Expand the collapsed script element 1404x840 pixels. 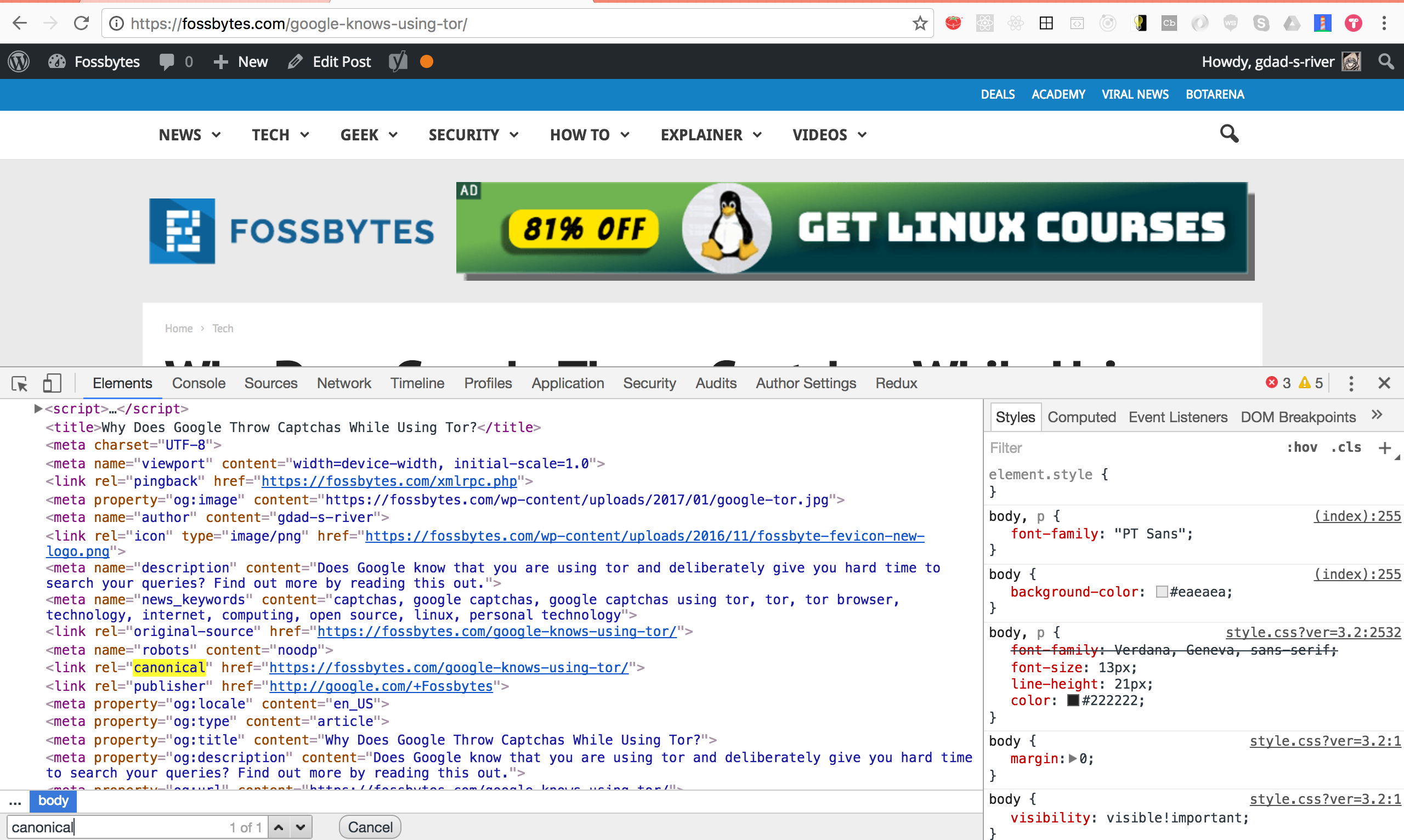click(x=38, y=408)
